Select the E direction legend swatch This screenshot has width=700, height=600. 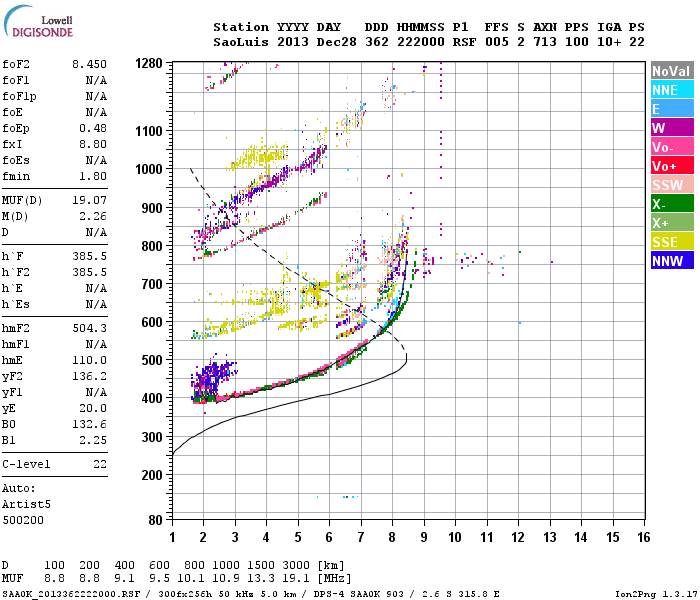[672, 109]
